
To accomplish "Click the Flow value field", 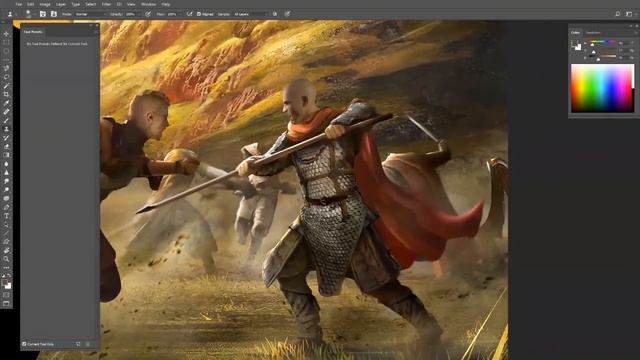I will point(172,14).
